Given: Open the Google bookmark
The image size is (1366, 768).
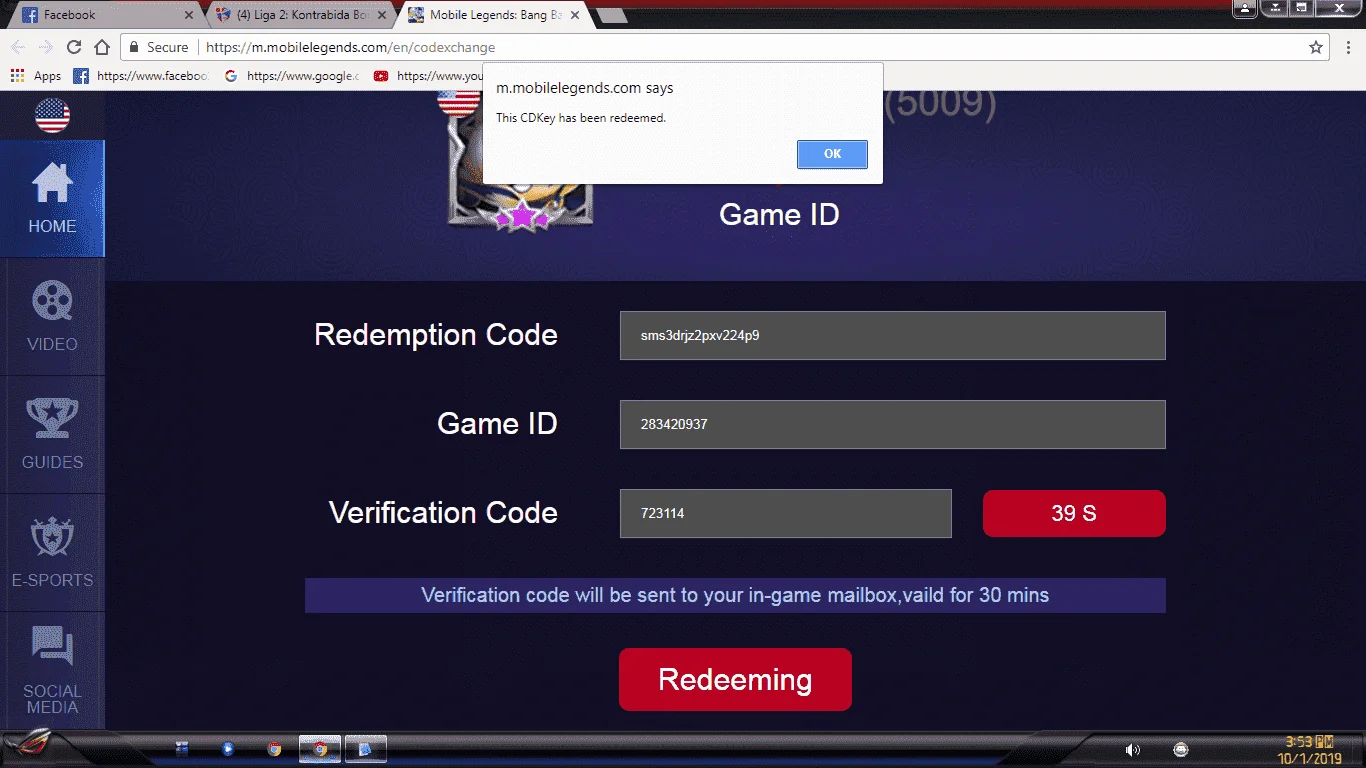Looking at the screenshot, I should 291,76.
